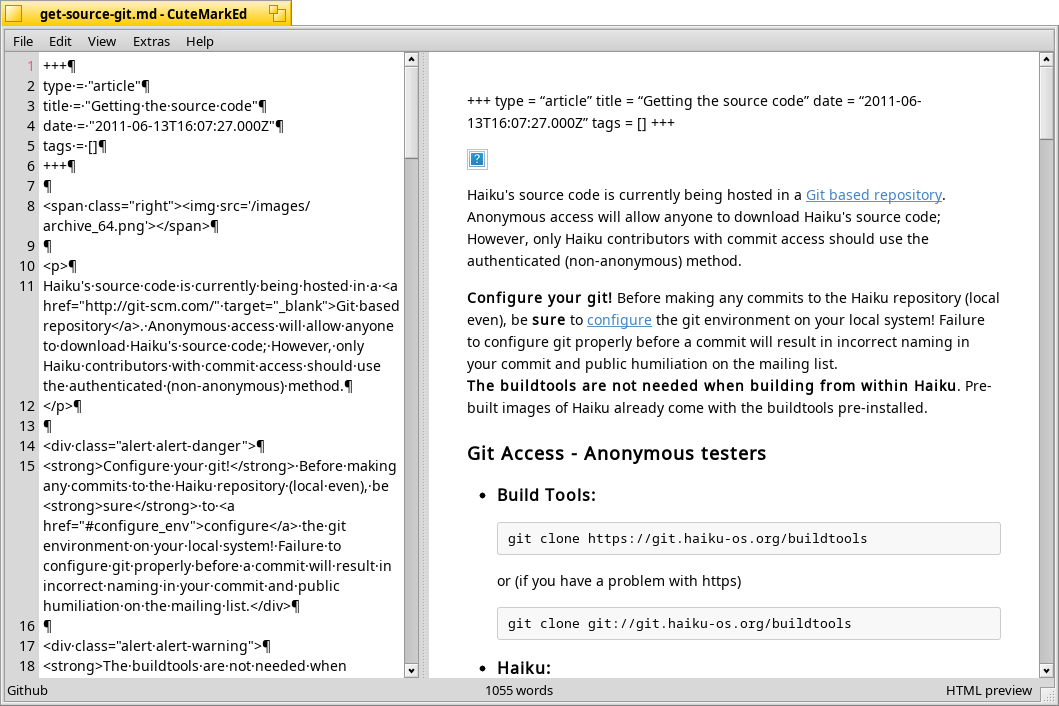Open the Edit menu
1059x706 pixels.
60,41
